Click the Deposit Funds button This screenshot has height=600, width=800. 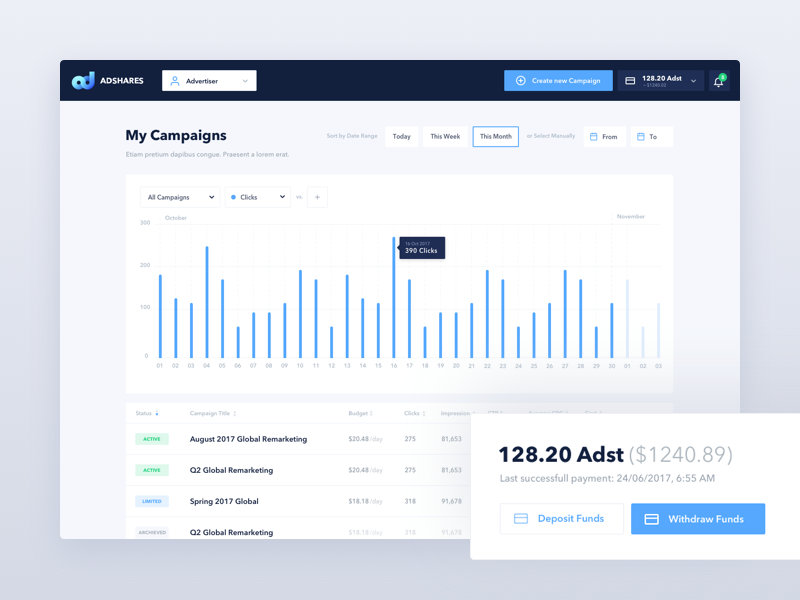pyautogui.click(x=561, y=519)
